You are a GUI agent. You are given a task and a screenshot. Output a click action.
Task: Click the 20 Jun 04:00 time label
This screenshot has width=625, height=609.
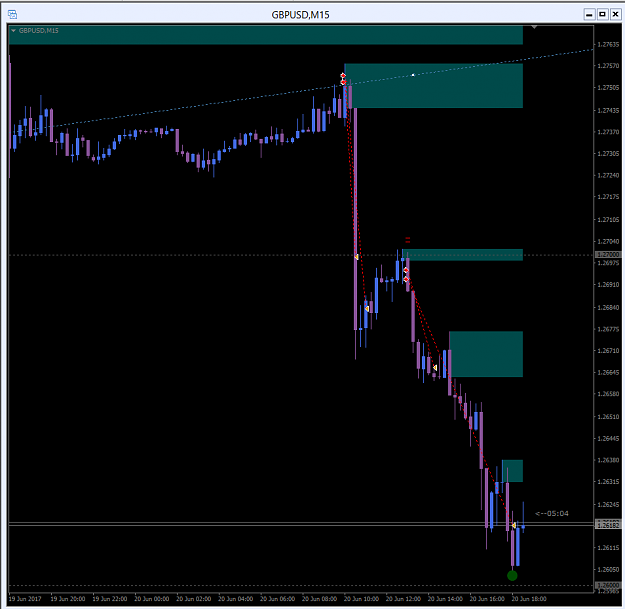pos(236,599)
